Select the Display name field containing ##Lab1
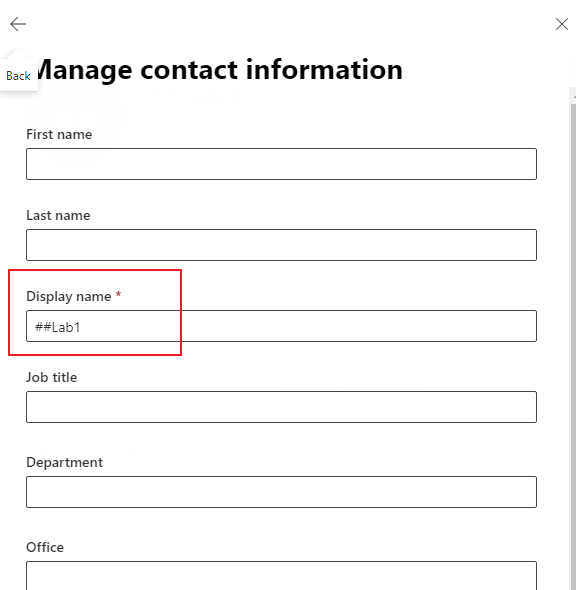 pyautogui.click(x=281, y=326)
